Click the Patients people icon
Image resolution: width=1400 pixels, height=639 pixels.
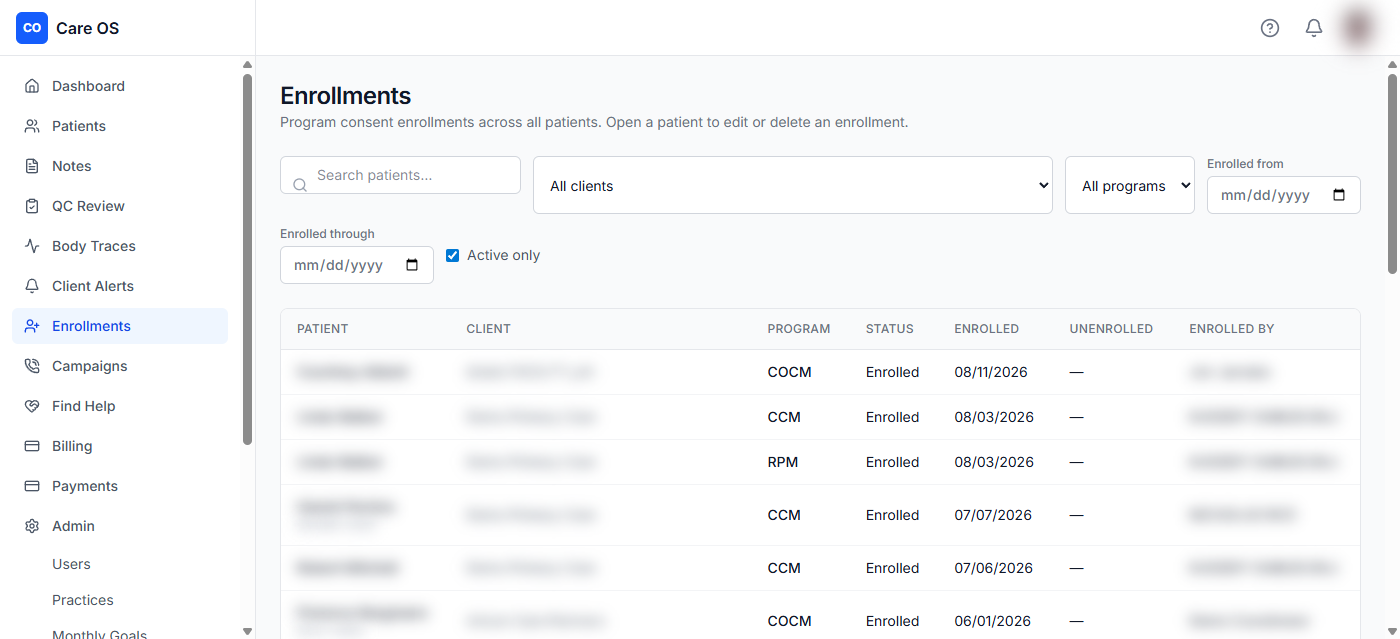coord(32,126)
